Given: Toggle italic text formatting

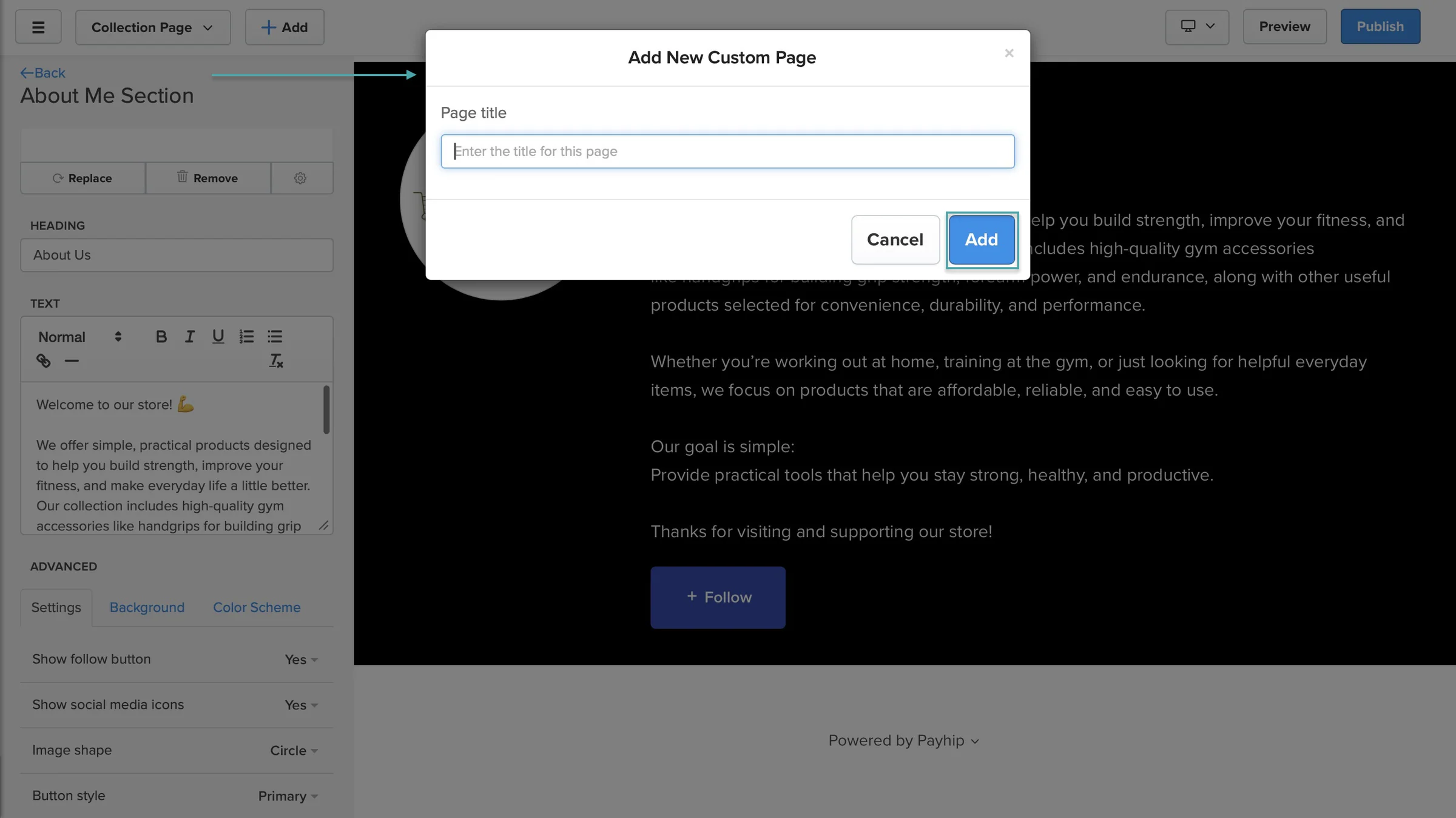Looking at the screenshot, I should [189, 337].
